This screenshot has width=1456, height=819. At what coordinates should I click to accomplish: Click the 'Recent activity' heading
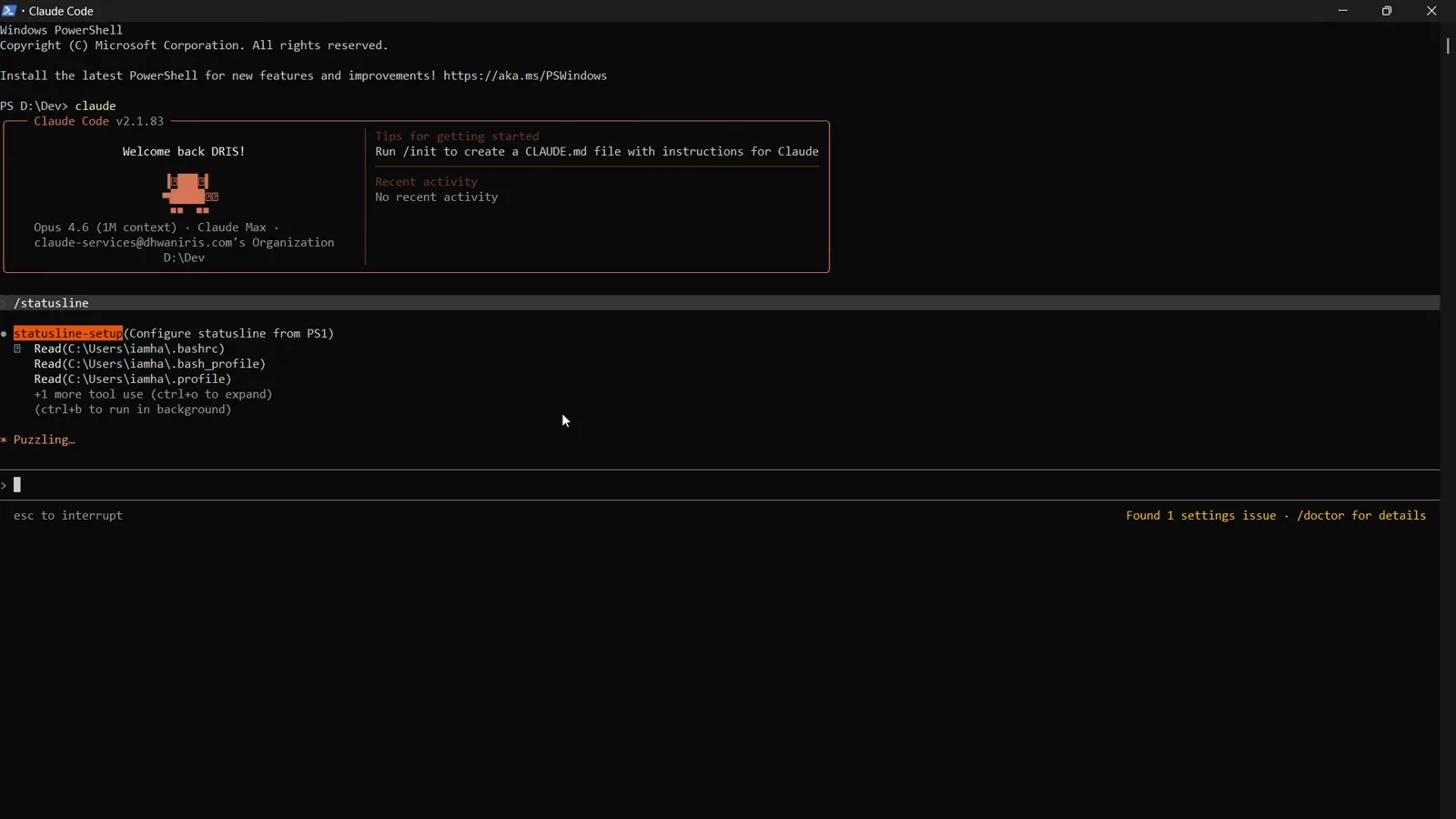426,182
